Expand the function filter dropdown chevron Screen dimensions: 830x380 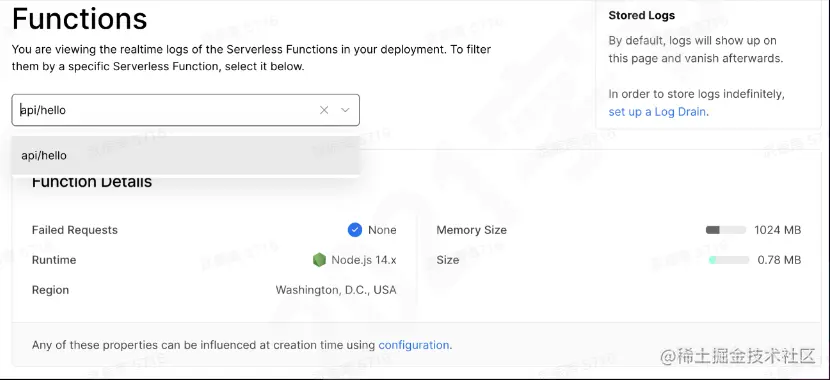[345, 110]
